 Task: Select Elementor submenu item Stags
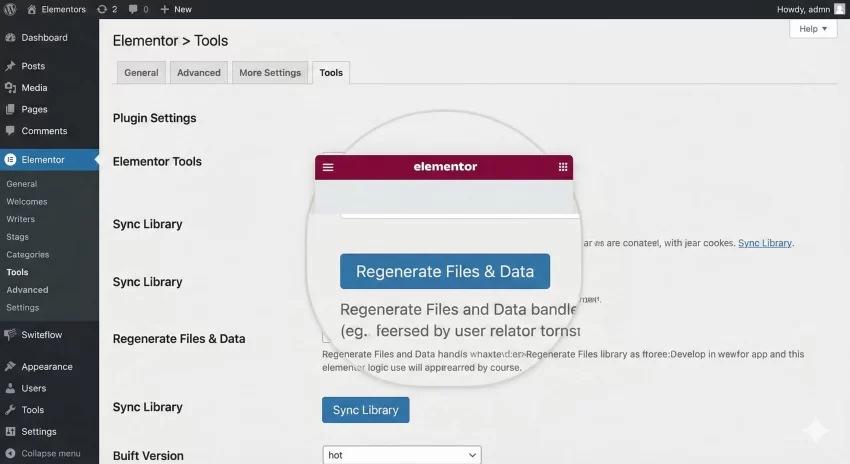coord(17,237)
